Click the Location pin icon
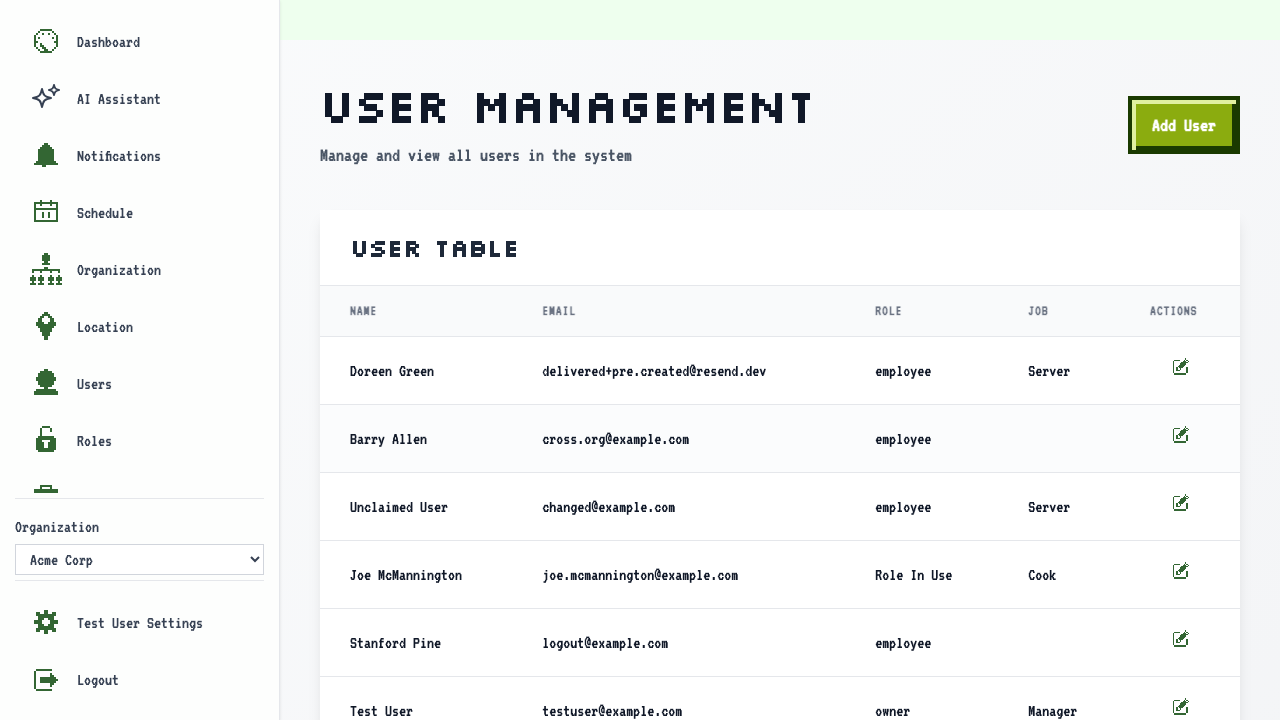1280x720 pixels. [46, 326]
